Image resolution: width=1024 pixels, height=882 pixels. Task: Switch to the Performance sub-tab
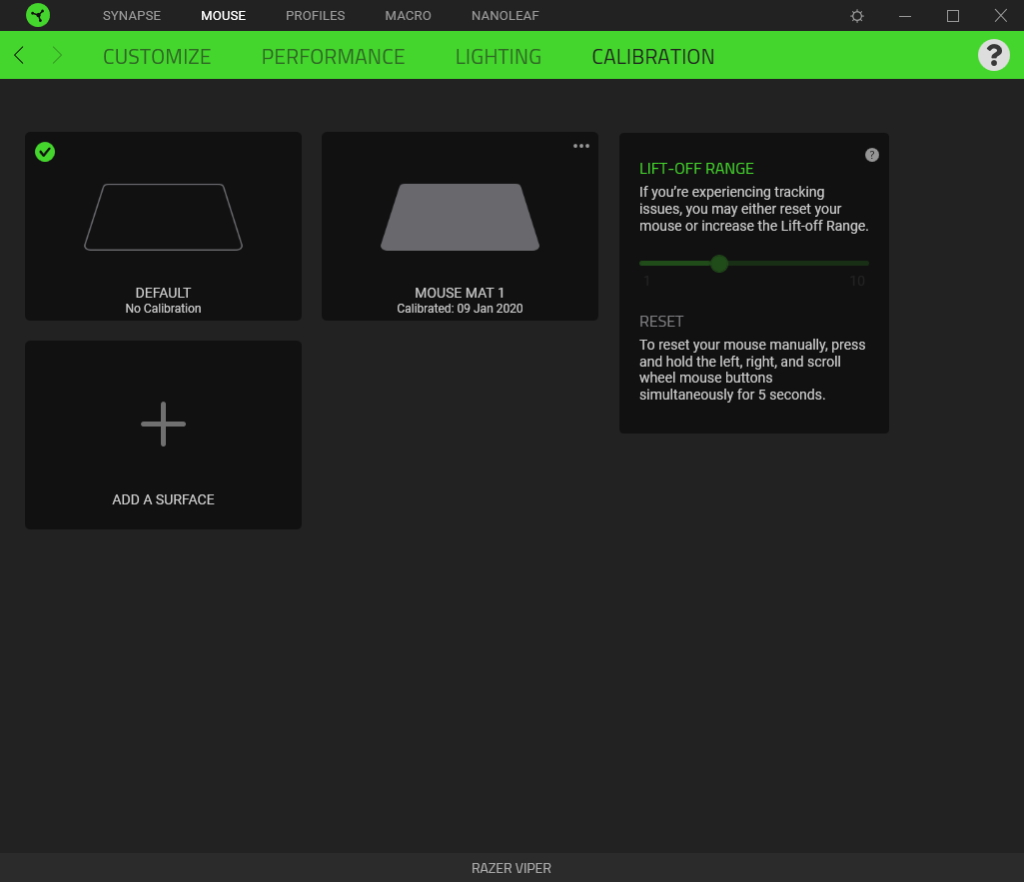pos(333,57)
